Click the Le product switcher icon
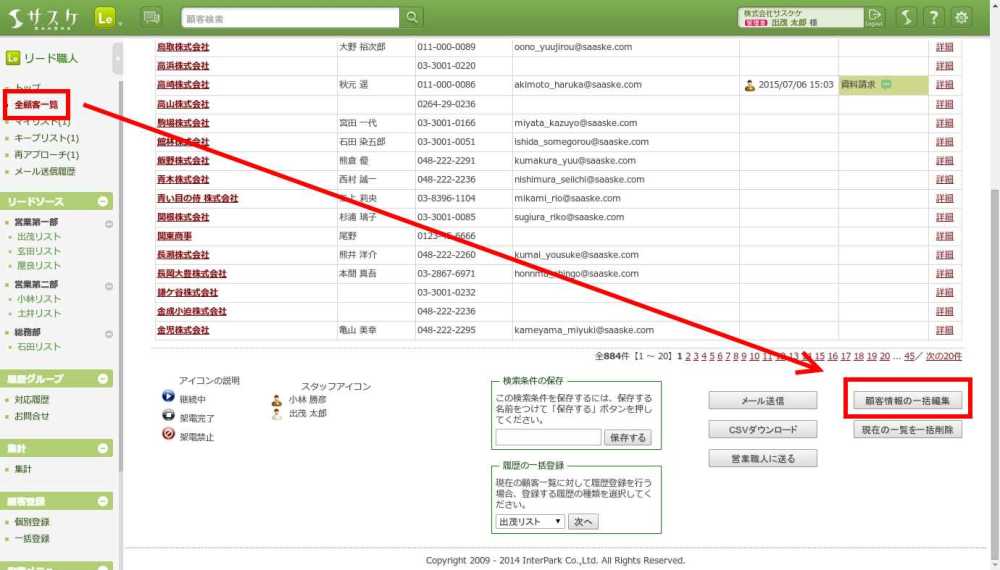This screenshot has width=1000, height=570. click(105, 17)
